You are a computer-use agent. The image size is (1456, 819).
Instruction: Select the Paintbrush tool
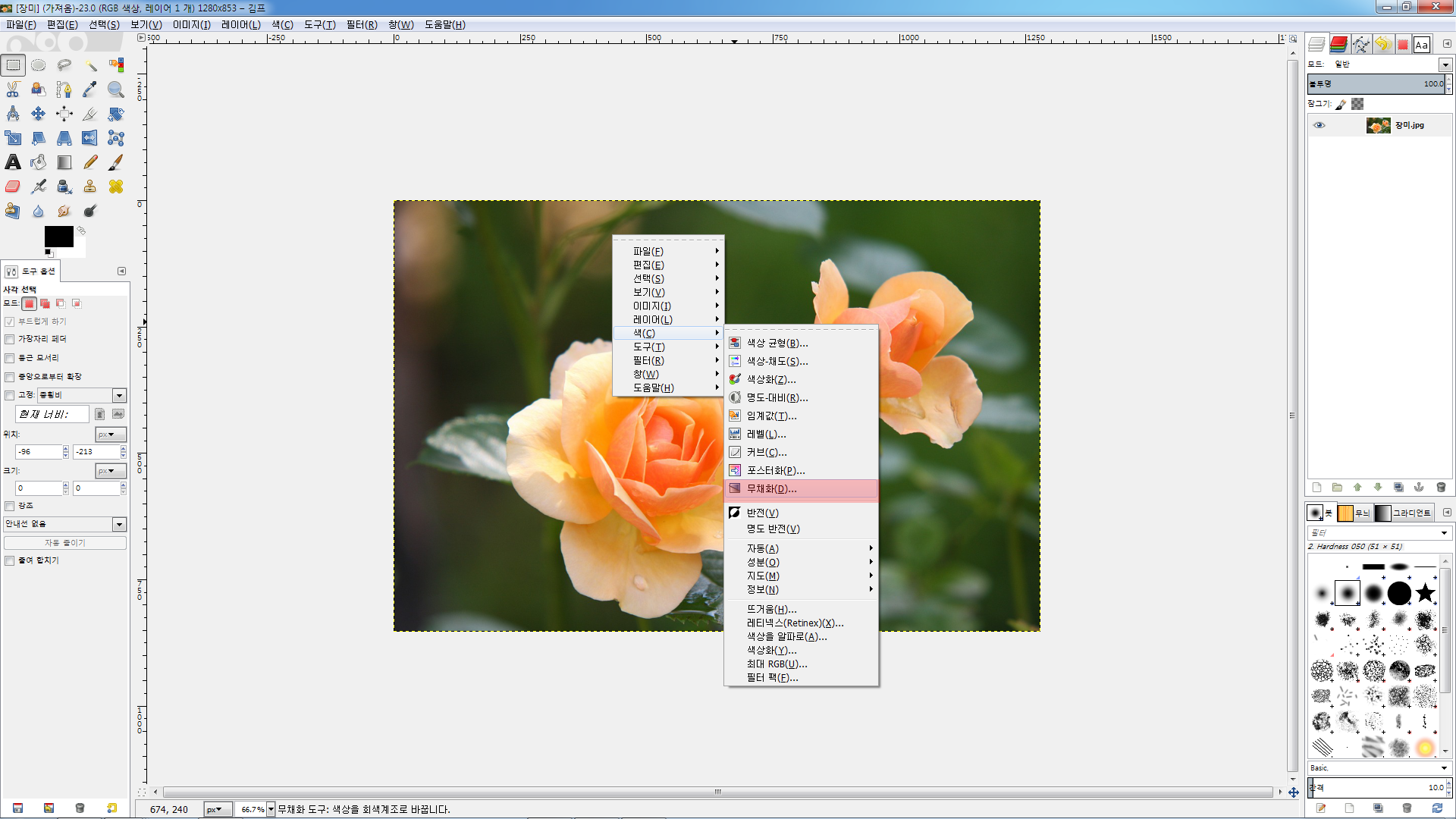coord(116,162)
